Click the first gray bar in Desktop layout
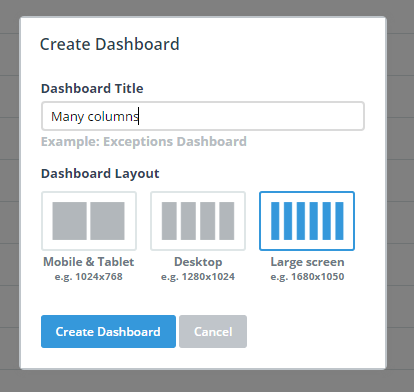The width and height of the screenshot is (414, 392). (x=169, y=221)
